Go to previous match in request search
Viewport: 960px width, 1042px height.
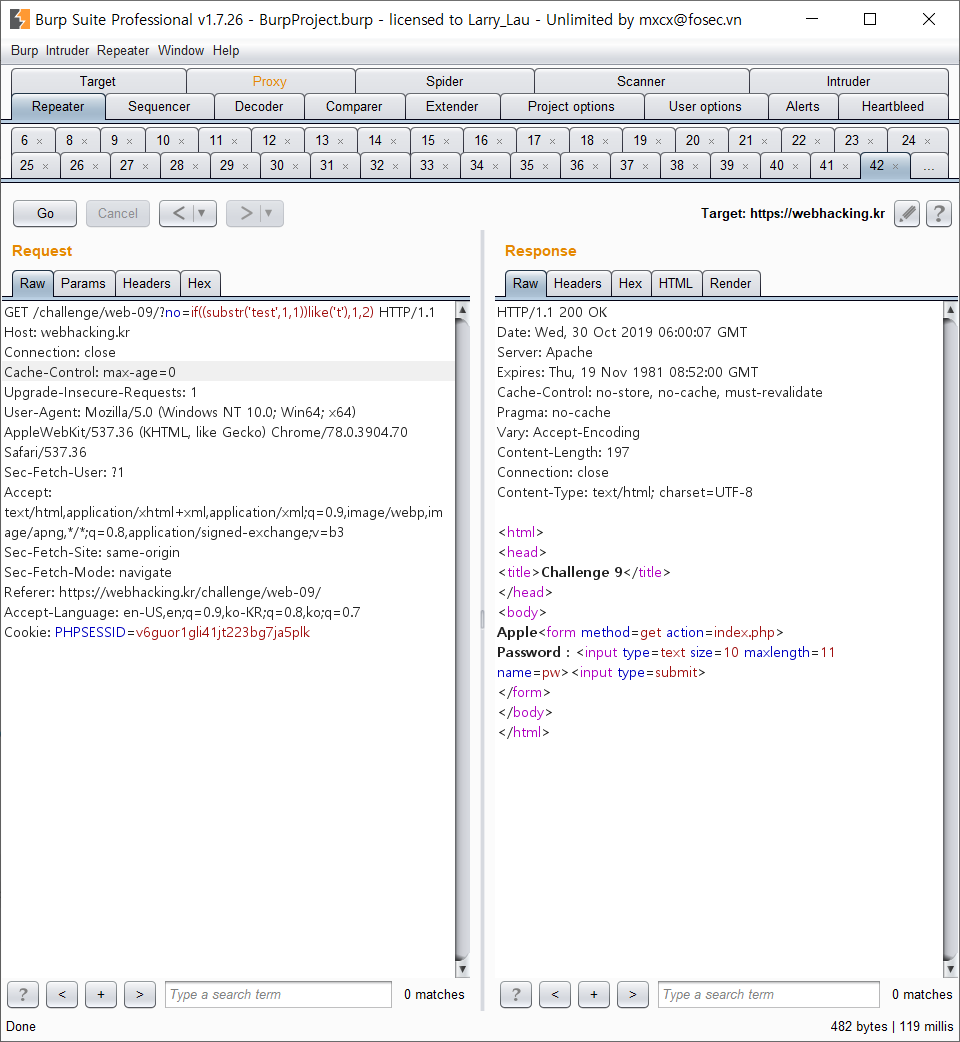(x=62, y=995)
